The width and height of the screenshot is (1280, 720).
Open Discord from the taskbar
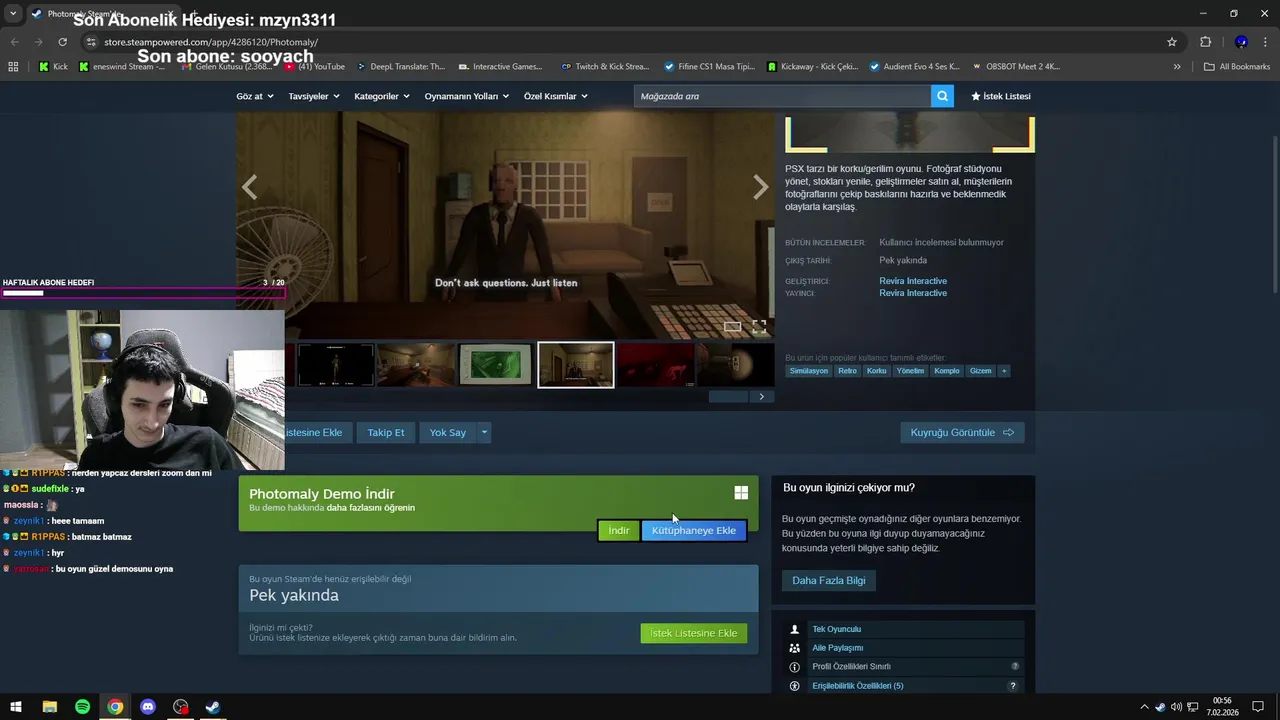click(x=148, y=707)
